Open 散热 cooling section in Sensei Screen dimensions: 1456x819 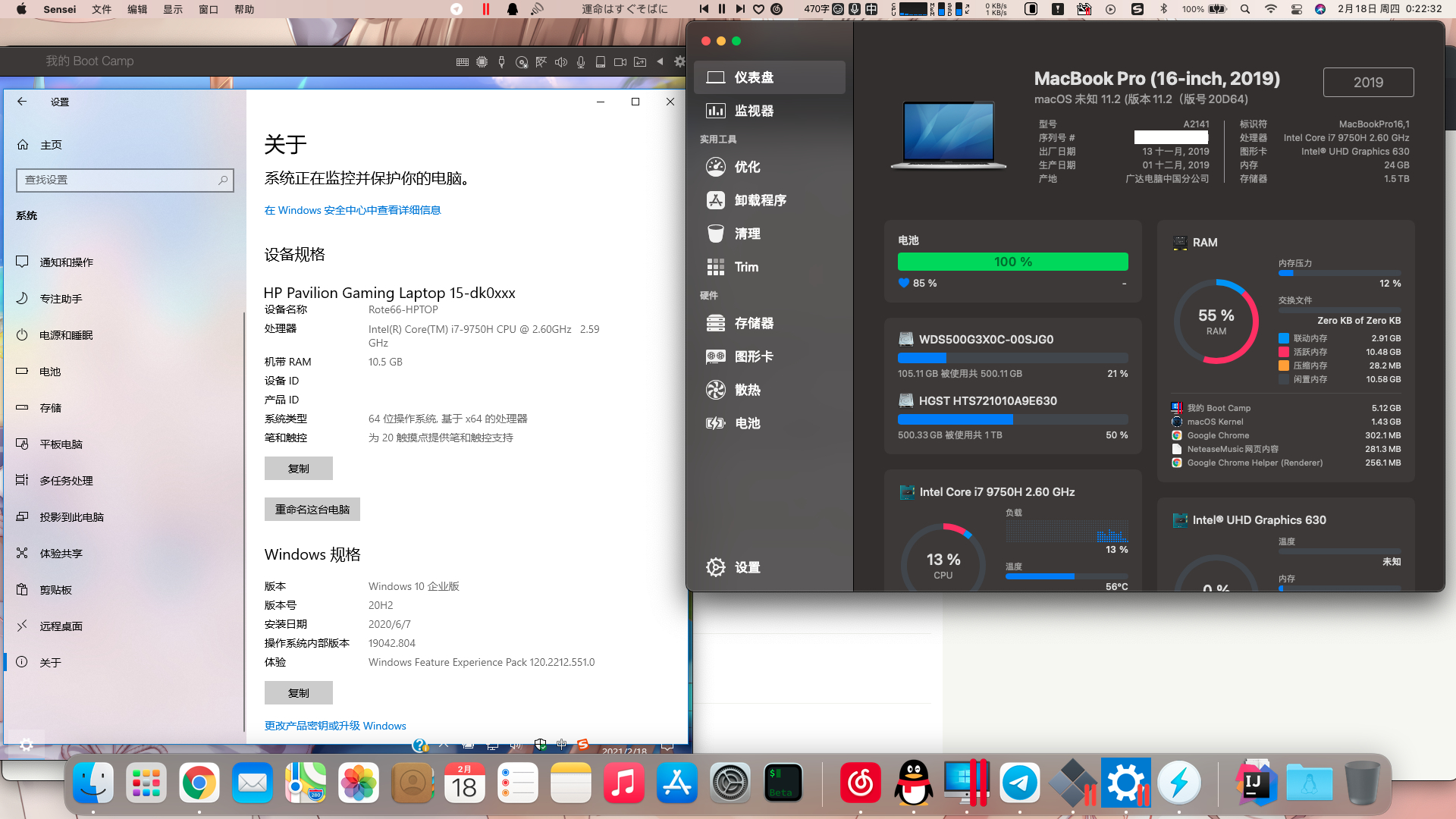[770, 390]
